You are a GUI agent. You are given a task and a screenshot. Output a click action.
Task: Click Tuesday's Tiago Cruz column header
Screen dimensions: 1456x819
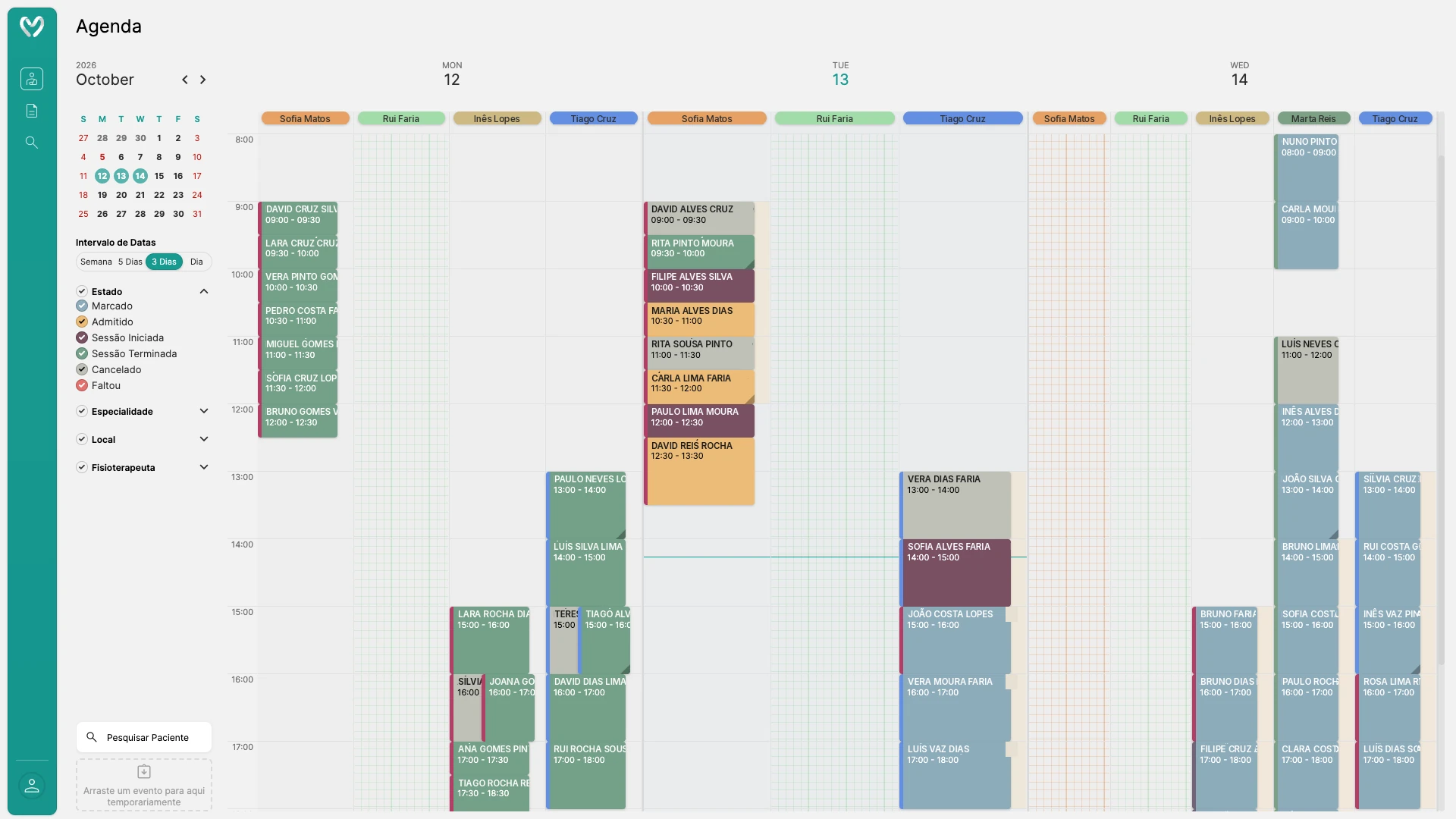(x=962, y=119)
